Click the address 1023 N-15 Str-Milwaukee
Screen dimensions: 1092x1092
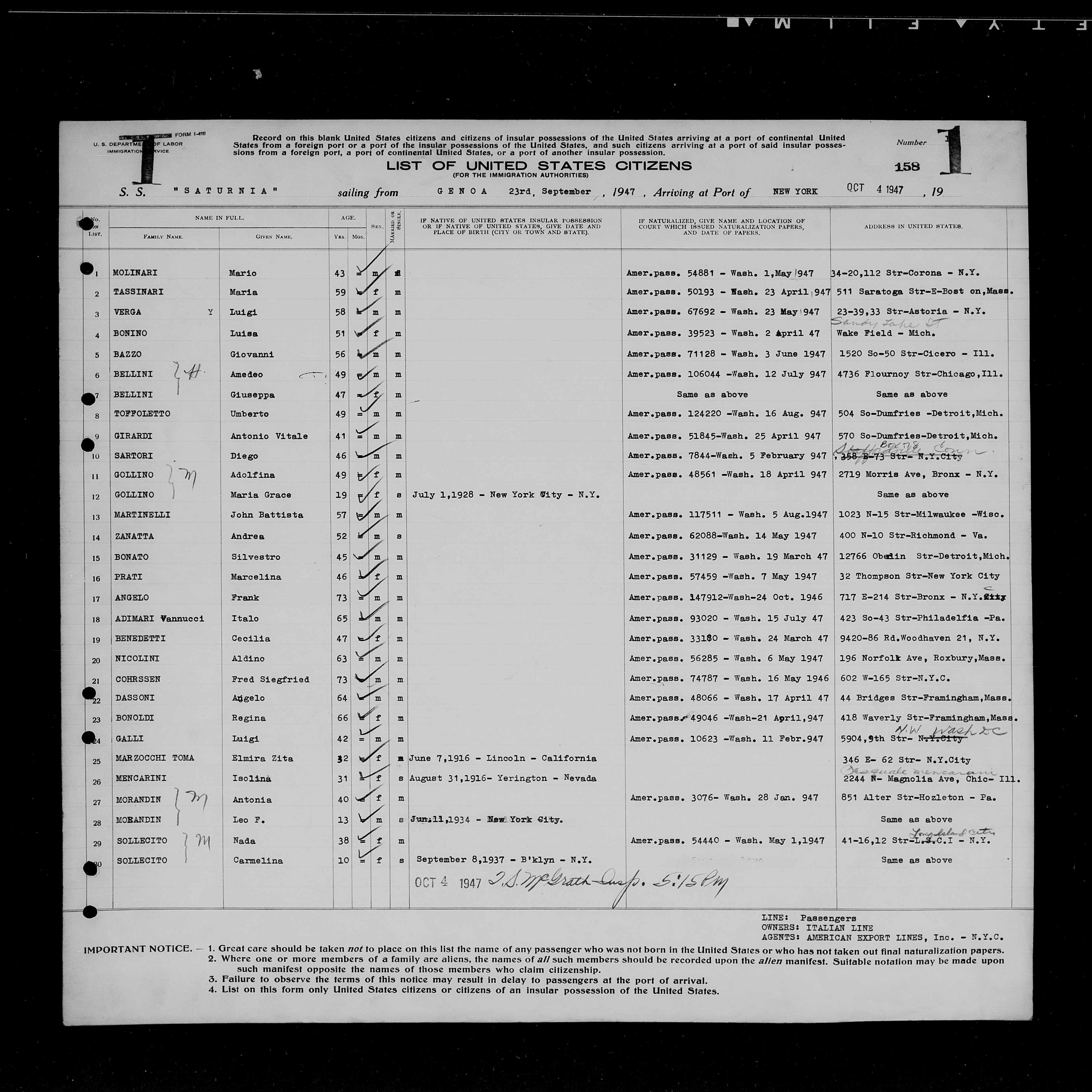tap(922, 515)
